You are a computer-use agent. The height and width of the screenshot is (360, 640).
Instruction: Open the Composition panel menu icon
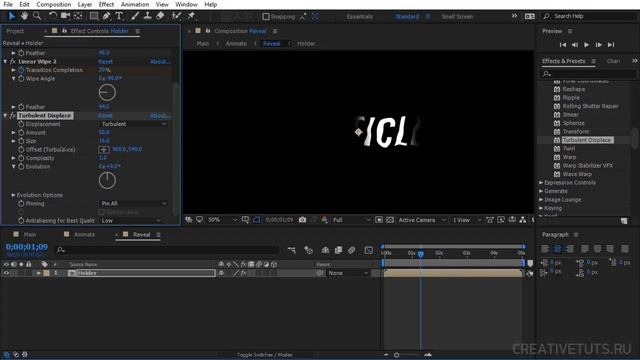tap(275, 31)
